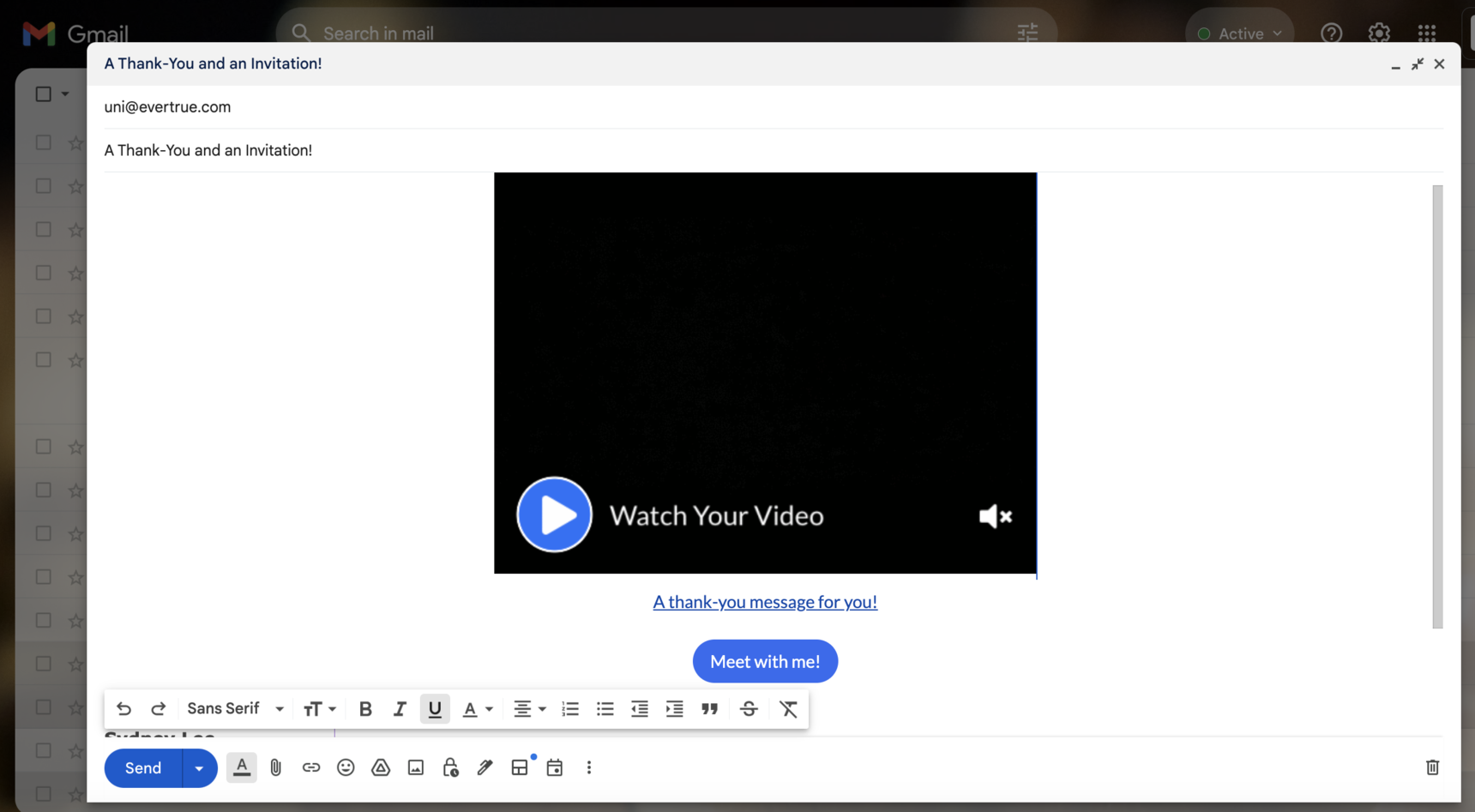Click the attach files paperclip icon
Image resolution: width=1475 pixels, height=812 pixels.
pyautogui.click(x=275, y=767)
